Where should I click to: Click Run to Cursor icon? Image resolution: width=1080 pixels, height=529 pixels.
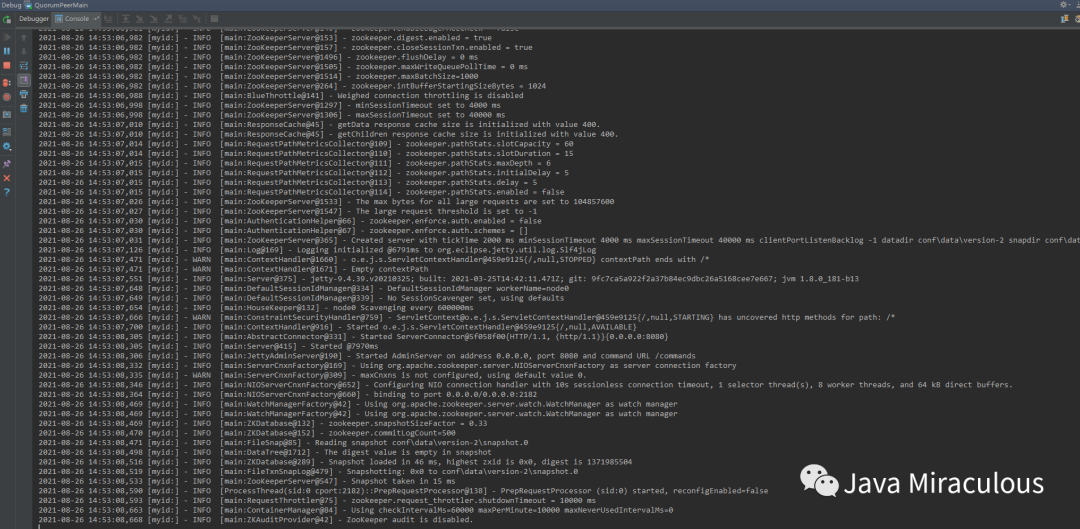(x=197, y=19)
